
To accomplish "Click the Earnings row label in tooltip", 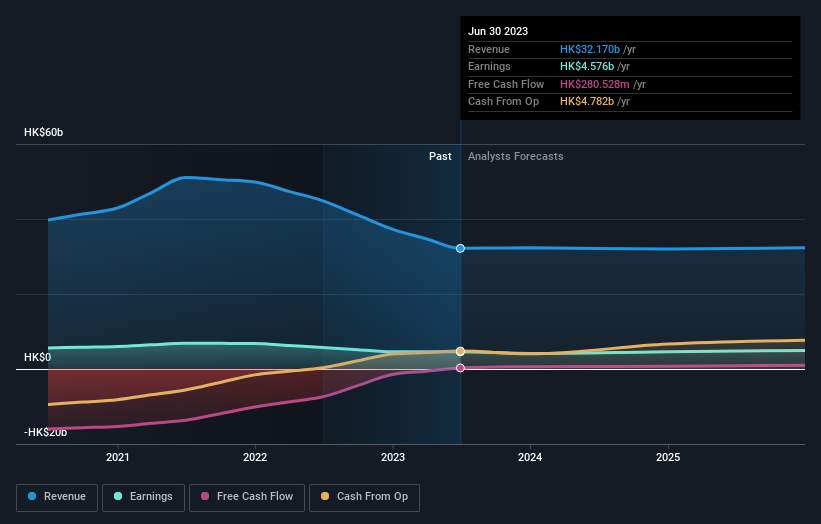I will coord(489,66).
